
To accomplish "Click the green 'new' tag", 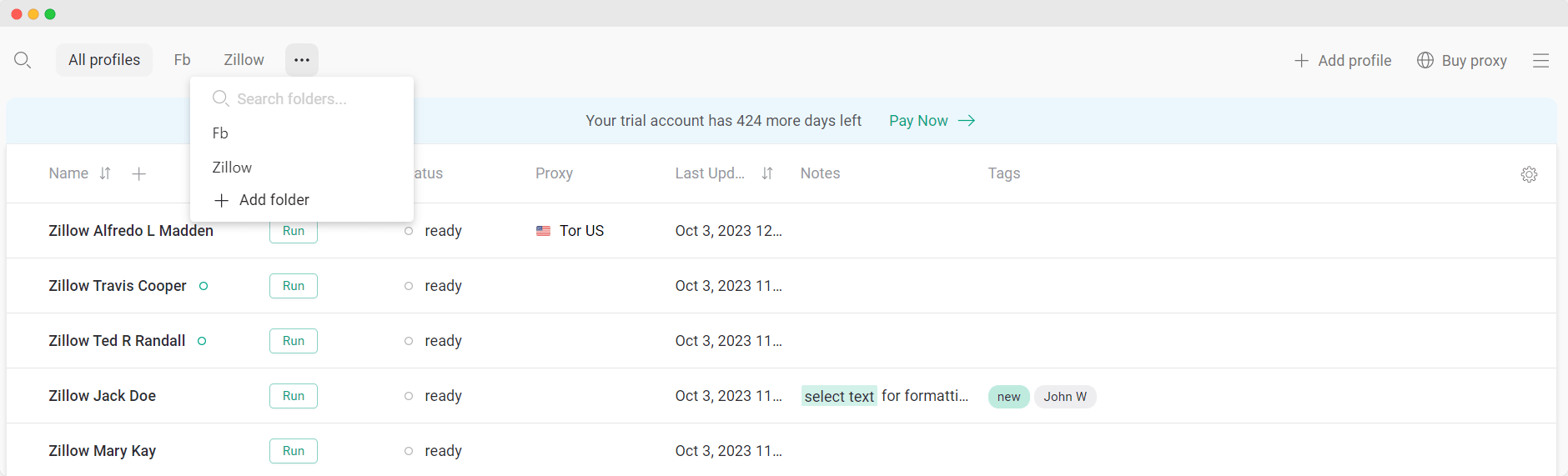I will 1008,397.
